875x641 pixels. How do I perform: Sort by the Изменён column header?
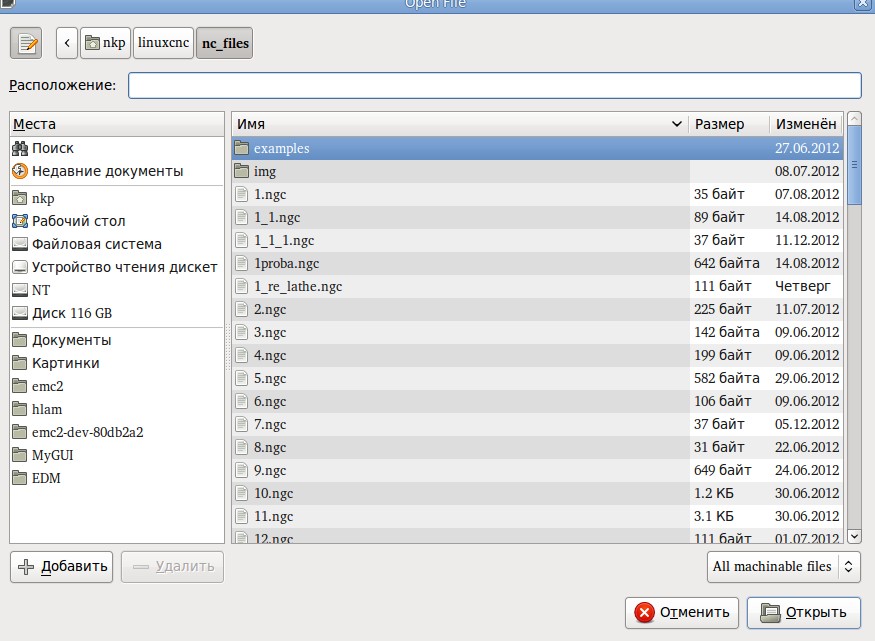(805, 124)
